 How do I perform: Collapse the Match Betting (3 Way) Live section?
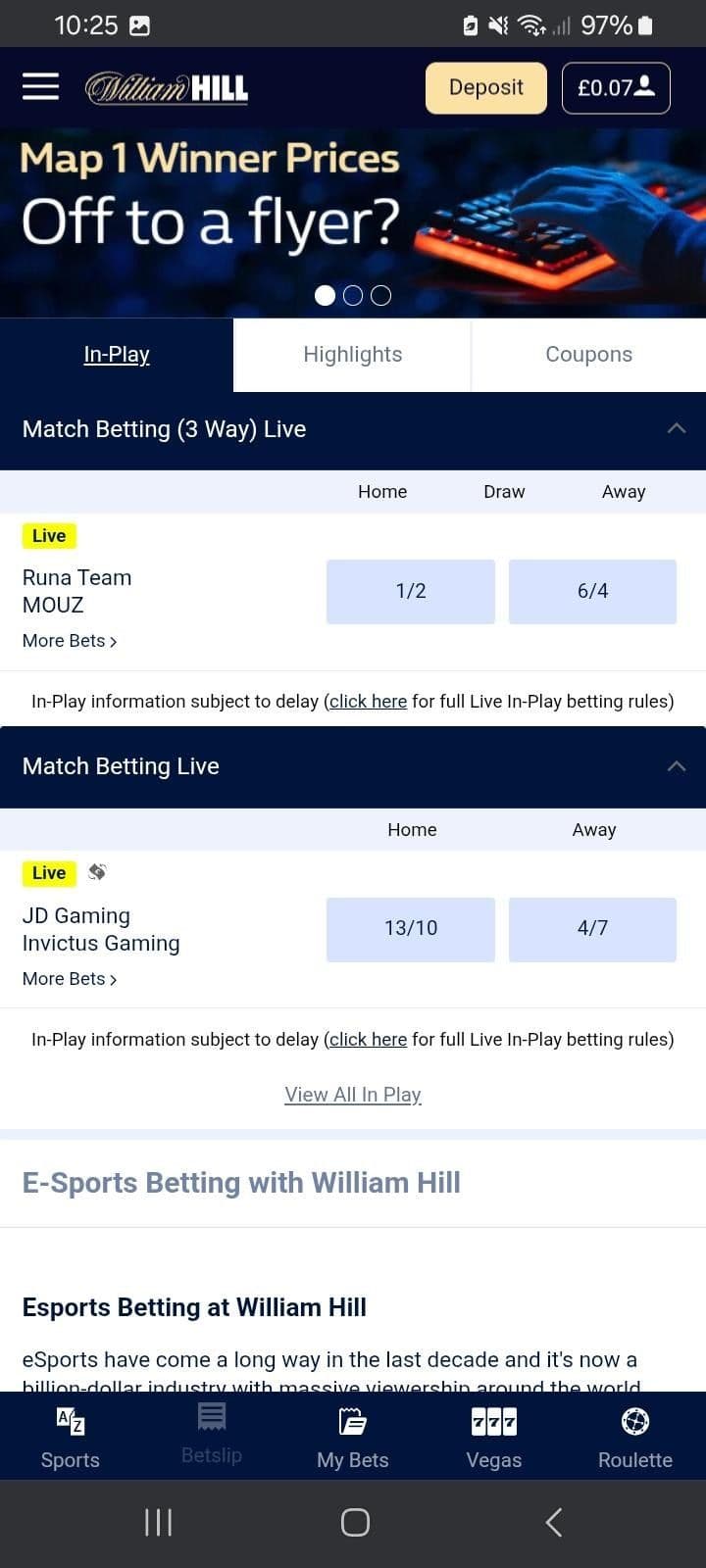(x=676, y=428)
